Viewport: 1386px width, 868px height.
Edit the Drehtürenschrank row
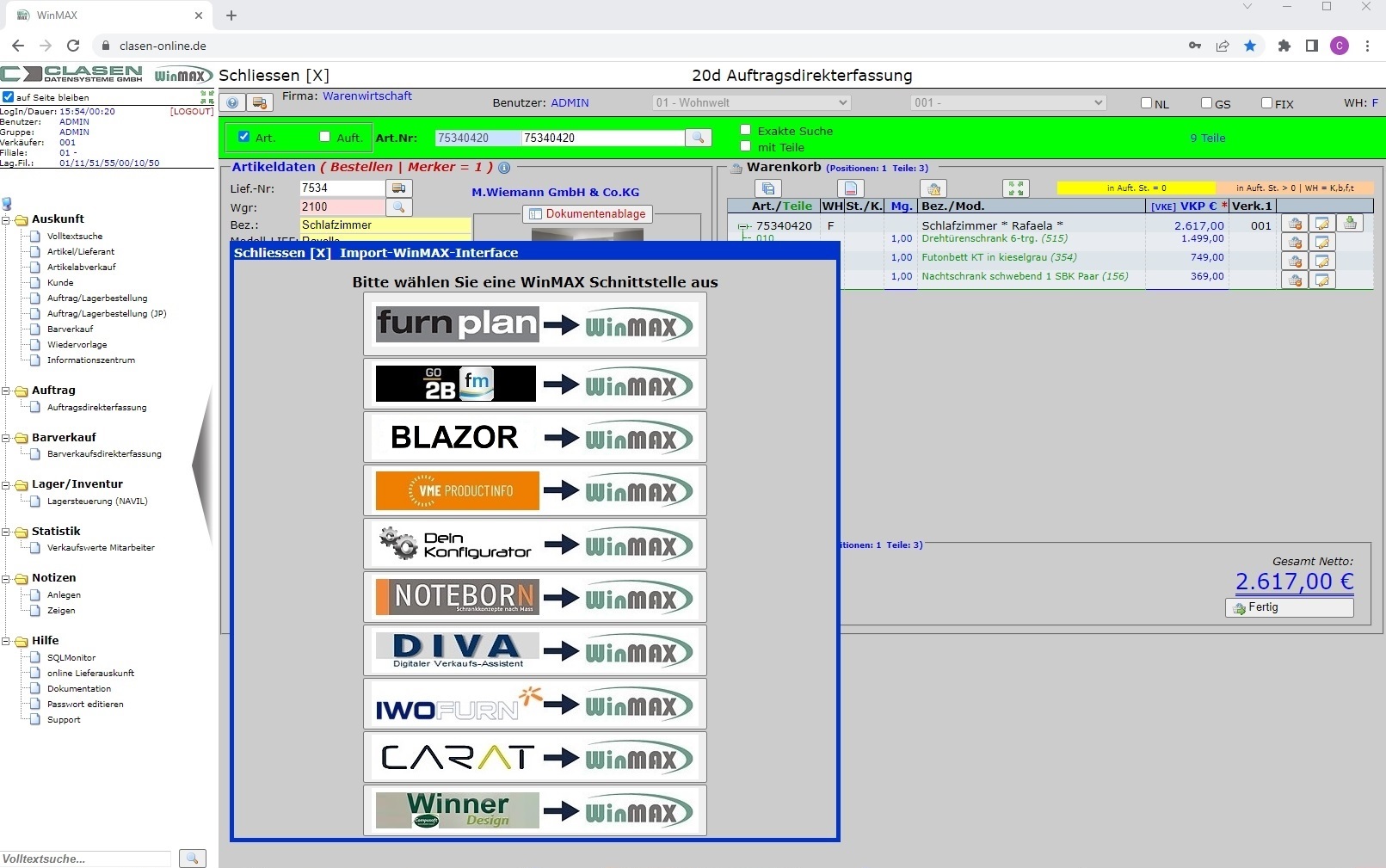click(1321, 242)
